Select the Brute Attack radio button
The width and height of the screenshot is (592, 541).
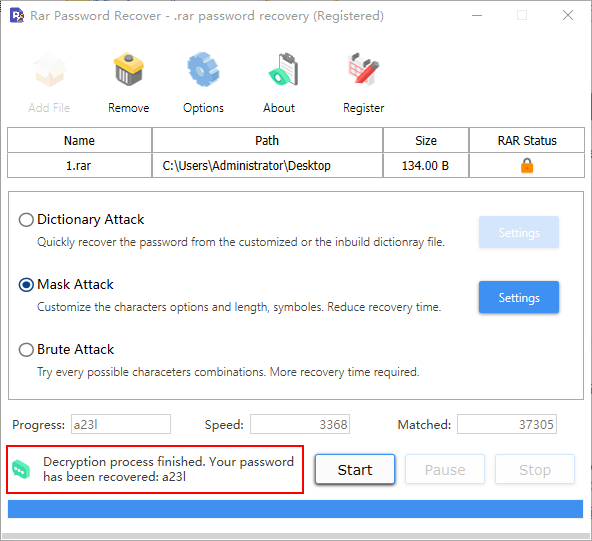point(26,350)
